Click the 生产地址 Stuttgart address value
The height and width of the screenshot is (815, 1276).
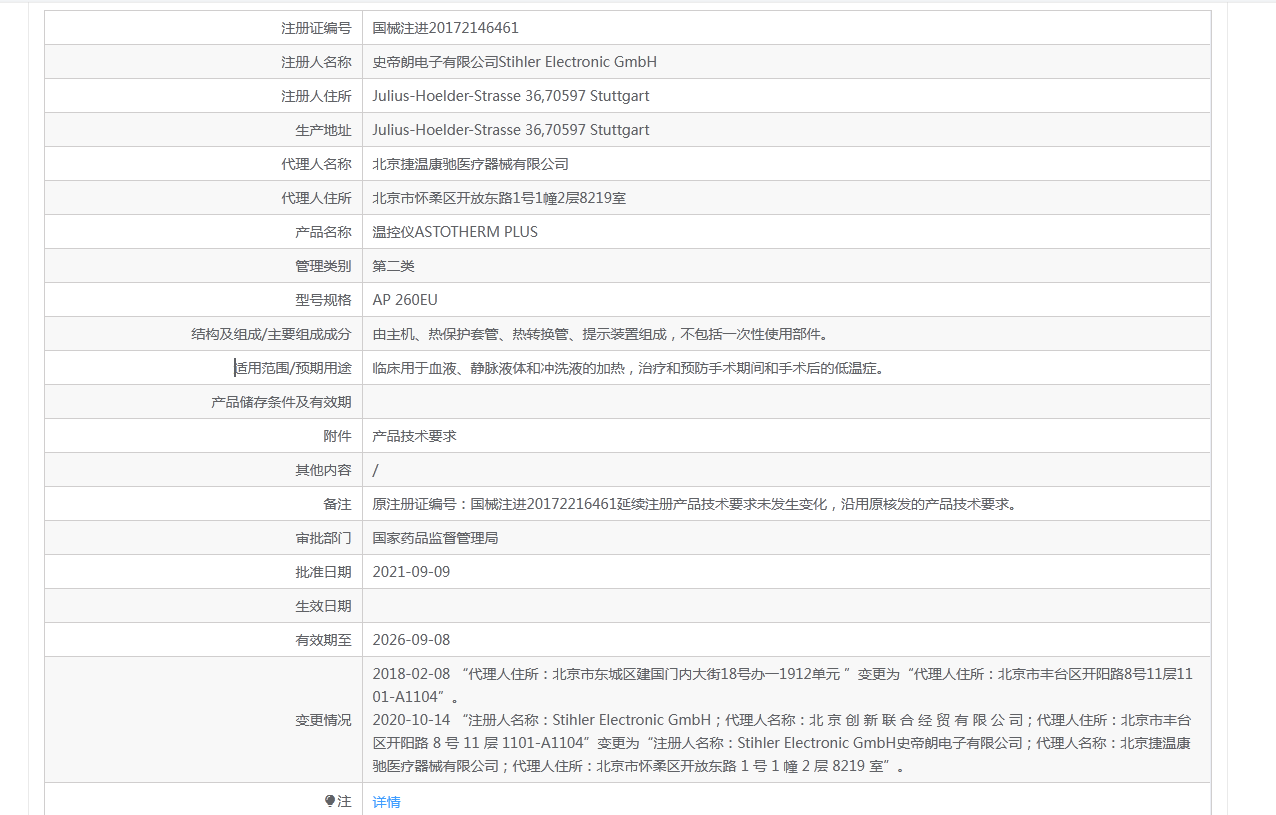(510, 130)
